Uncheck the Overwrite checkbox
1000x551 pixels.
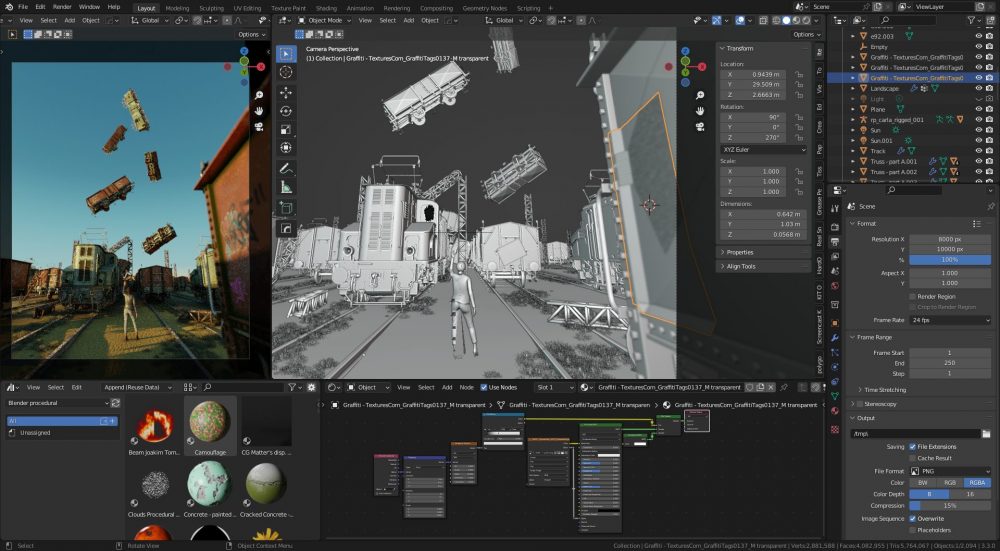click(913, 518)
